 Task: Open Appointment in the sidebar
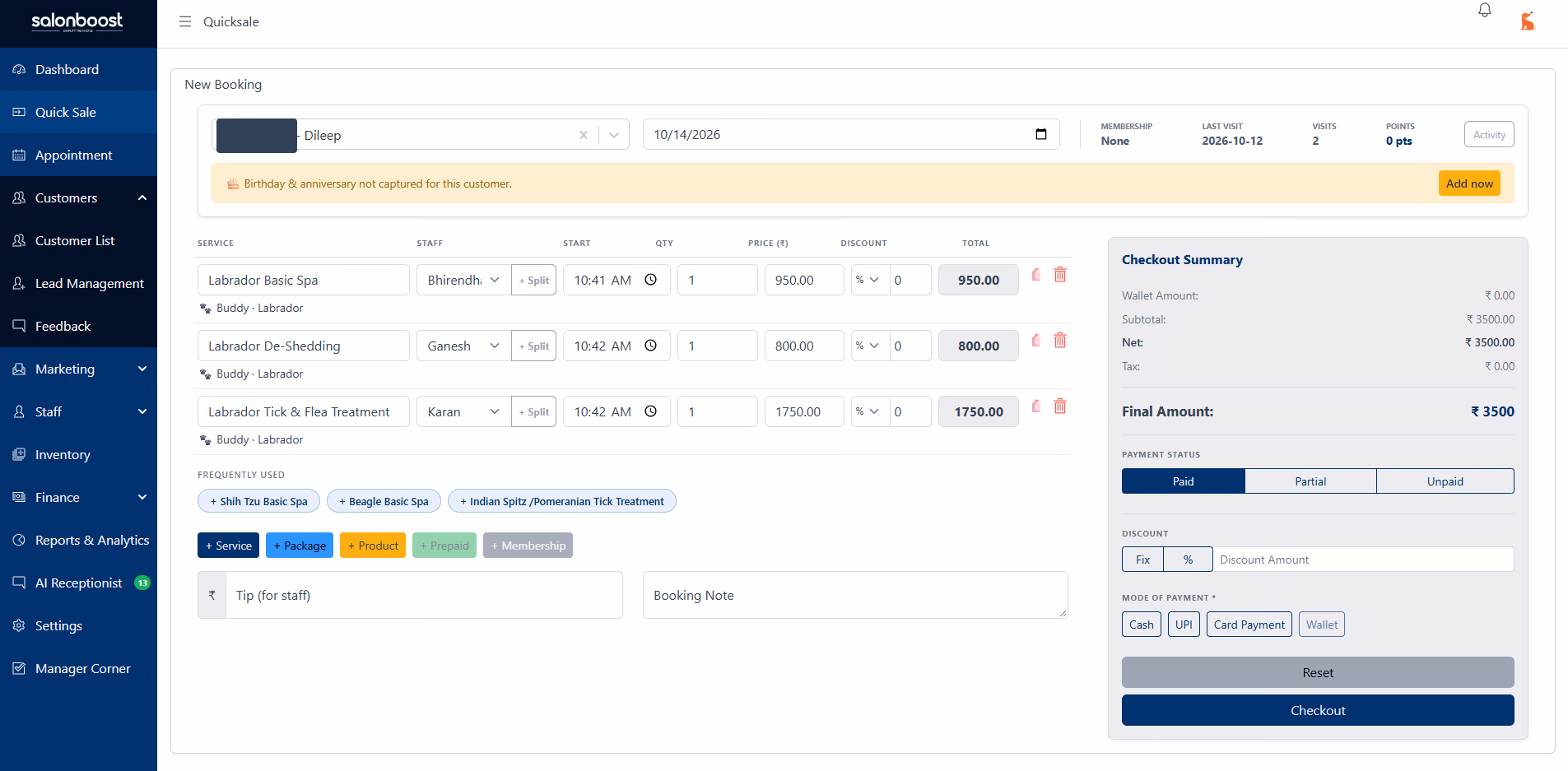point(78,155)
